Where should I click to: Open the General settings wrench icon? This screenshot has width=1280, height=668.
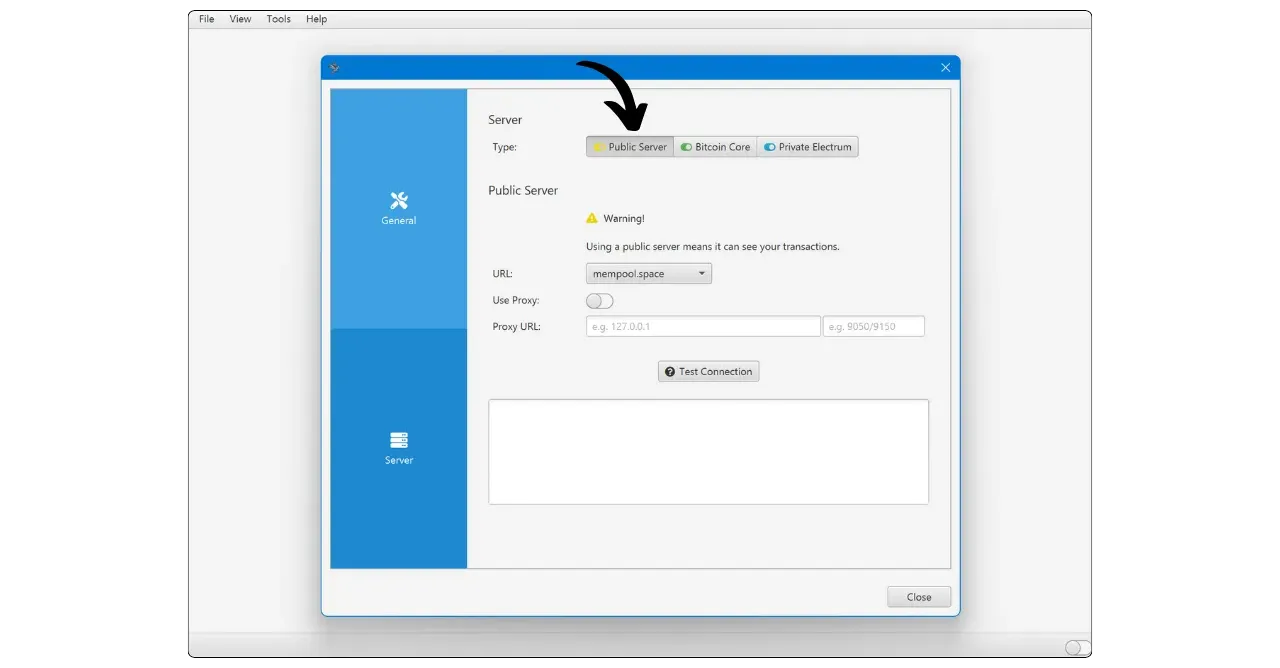point(399,201)
